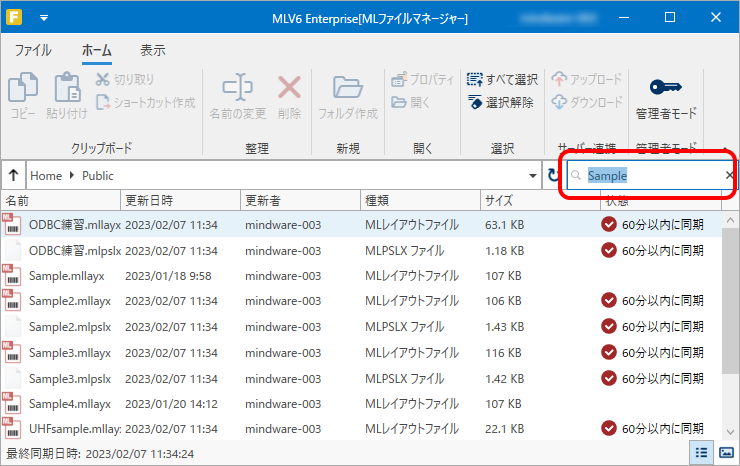Click the last sync time 最終同期日時 status text
The width and height of the screenshot is (740, 466).
click(x=100, y=454)
